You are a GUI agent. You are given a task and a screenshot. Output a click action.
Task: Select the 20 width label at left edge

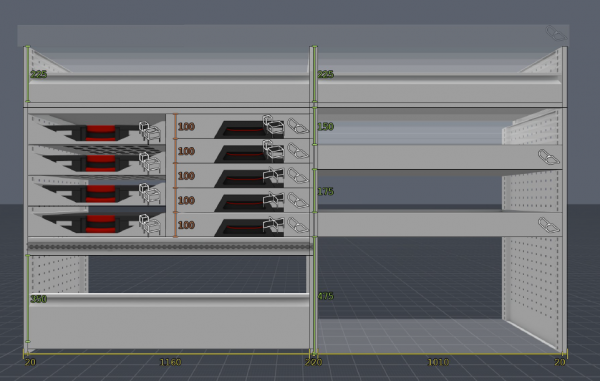point(30,362)
